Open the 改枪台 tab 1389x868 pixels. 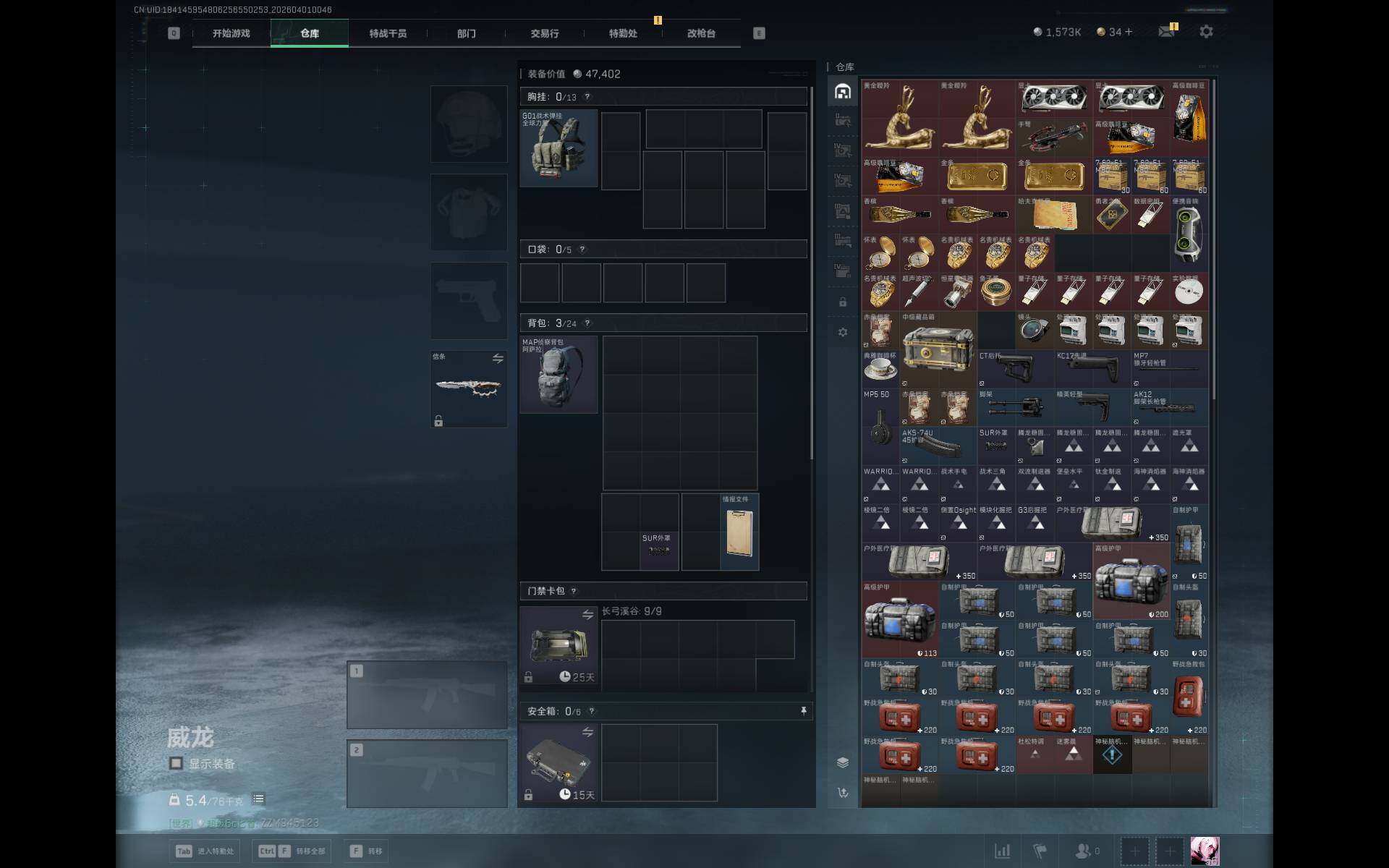(700, 33)
